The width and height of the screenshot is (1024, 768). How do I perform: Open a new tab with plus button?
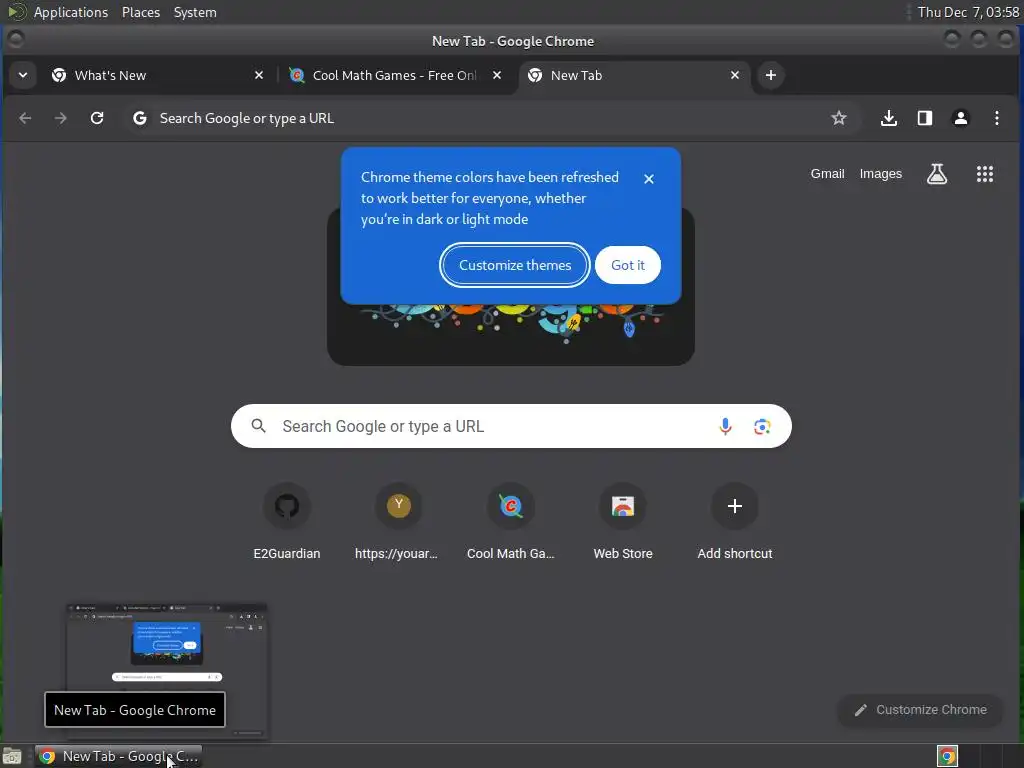click(771, 75)
